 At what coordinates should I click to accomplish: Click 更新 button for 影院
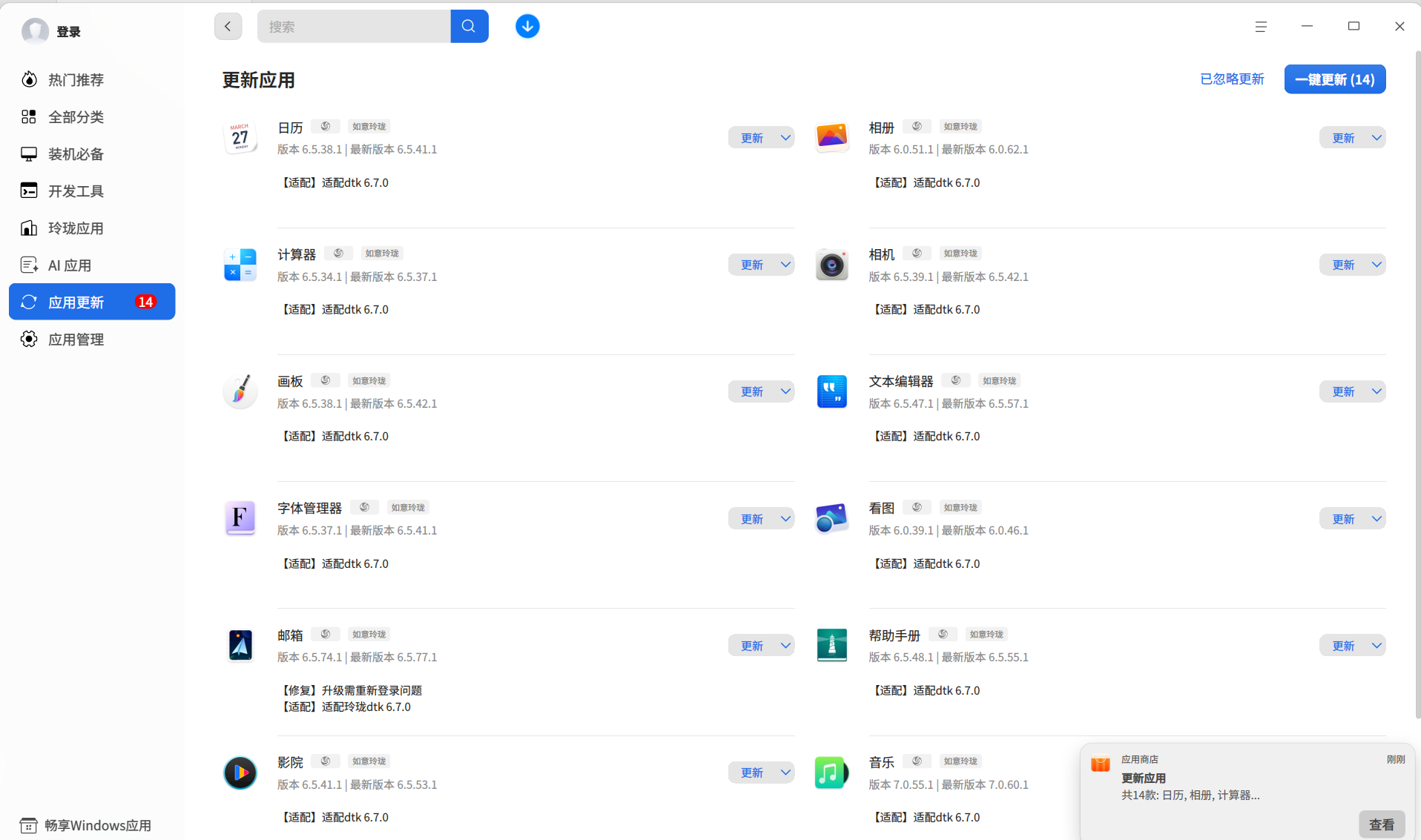(752, 773)
